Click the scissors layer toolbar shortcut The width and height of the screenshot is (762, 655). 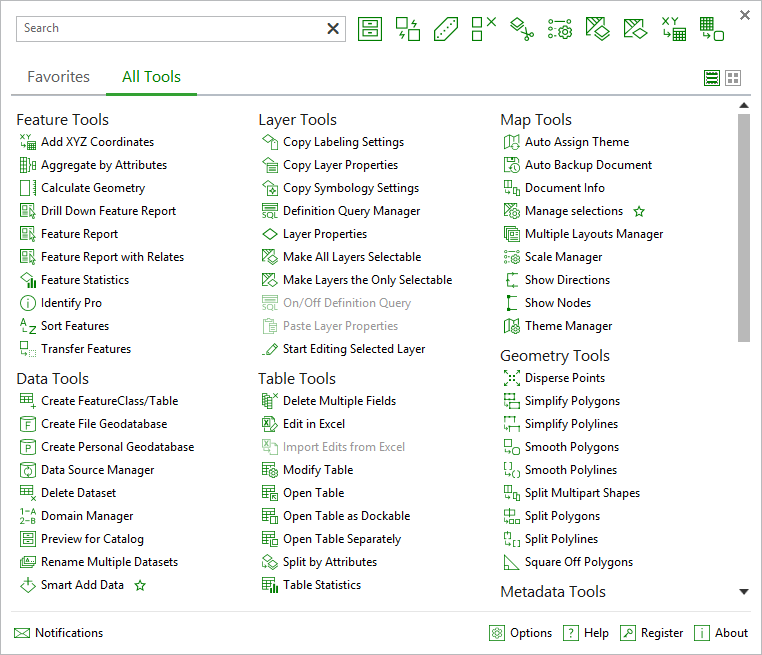pyautogui.click(x=521, y=29)
